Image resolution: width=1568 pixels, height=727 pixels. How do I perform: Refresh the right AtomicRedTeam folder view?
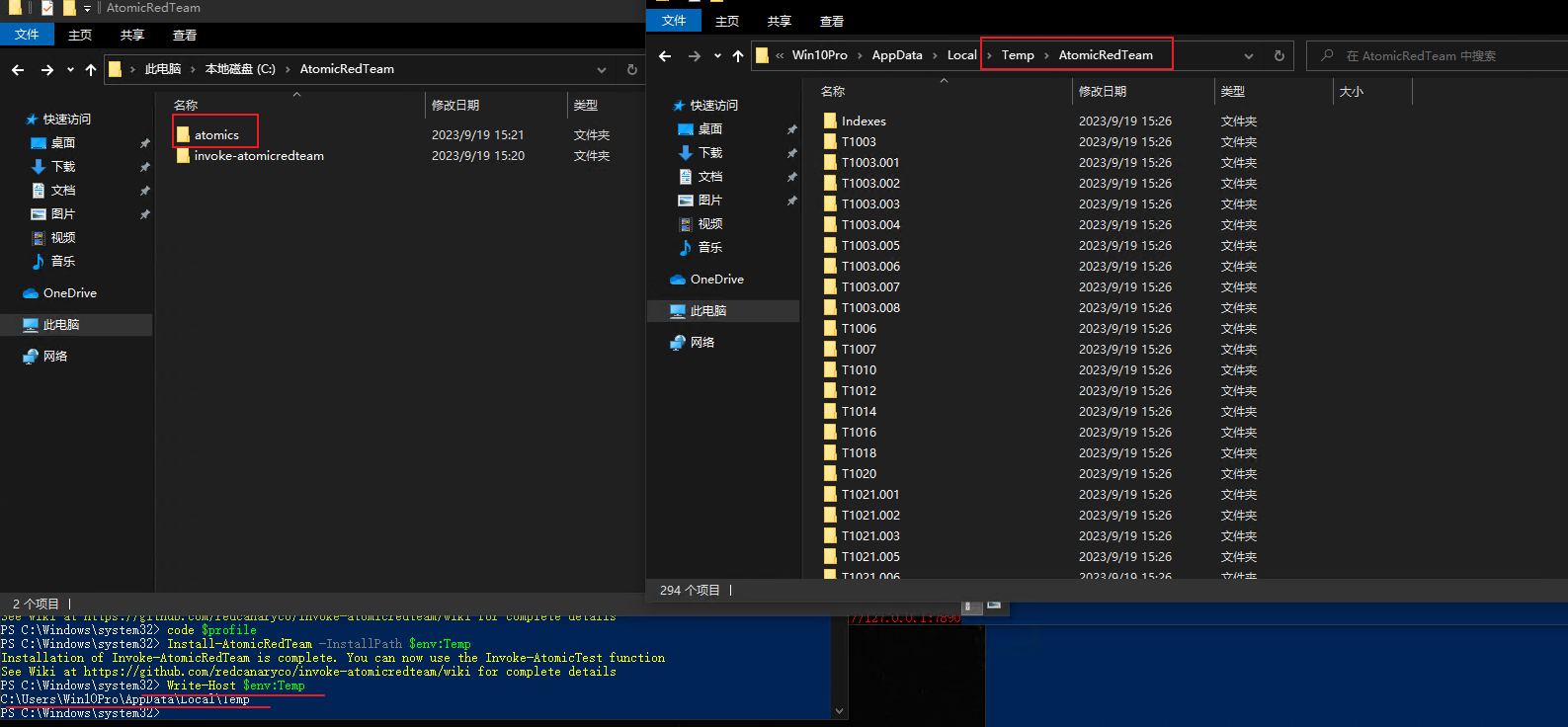[1279, 56]
